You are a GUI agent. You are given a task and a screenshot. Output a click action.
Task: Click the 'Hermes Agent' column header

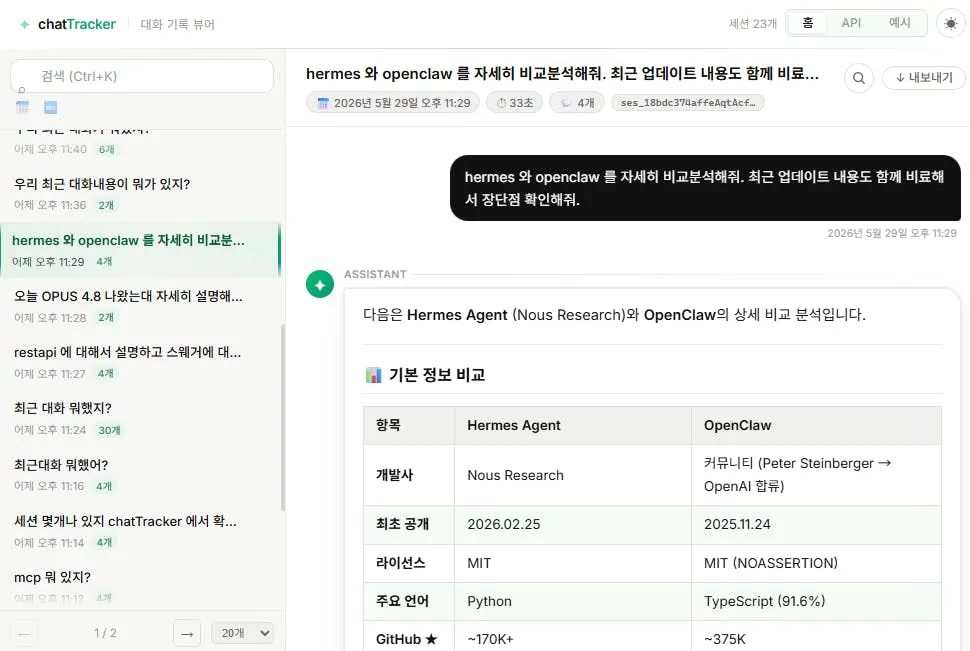(x=573, y=426)
